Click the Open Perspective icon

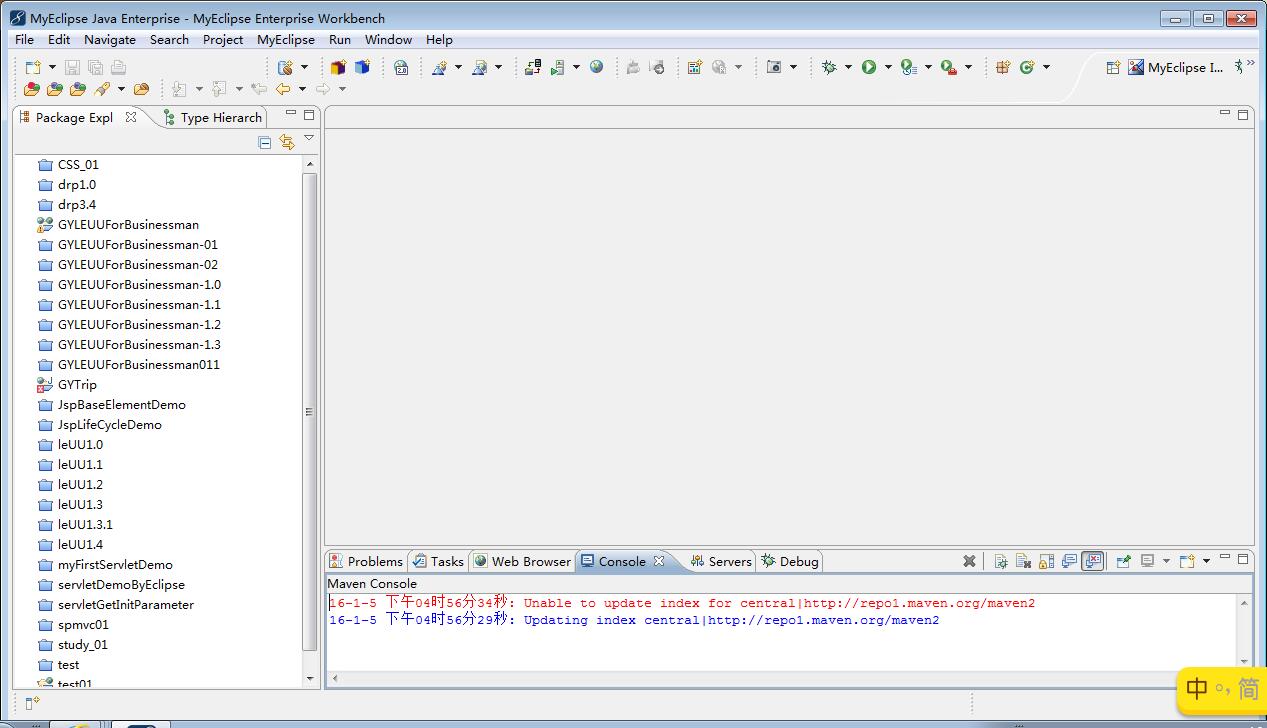(1113, 67)
